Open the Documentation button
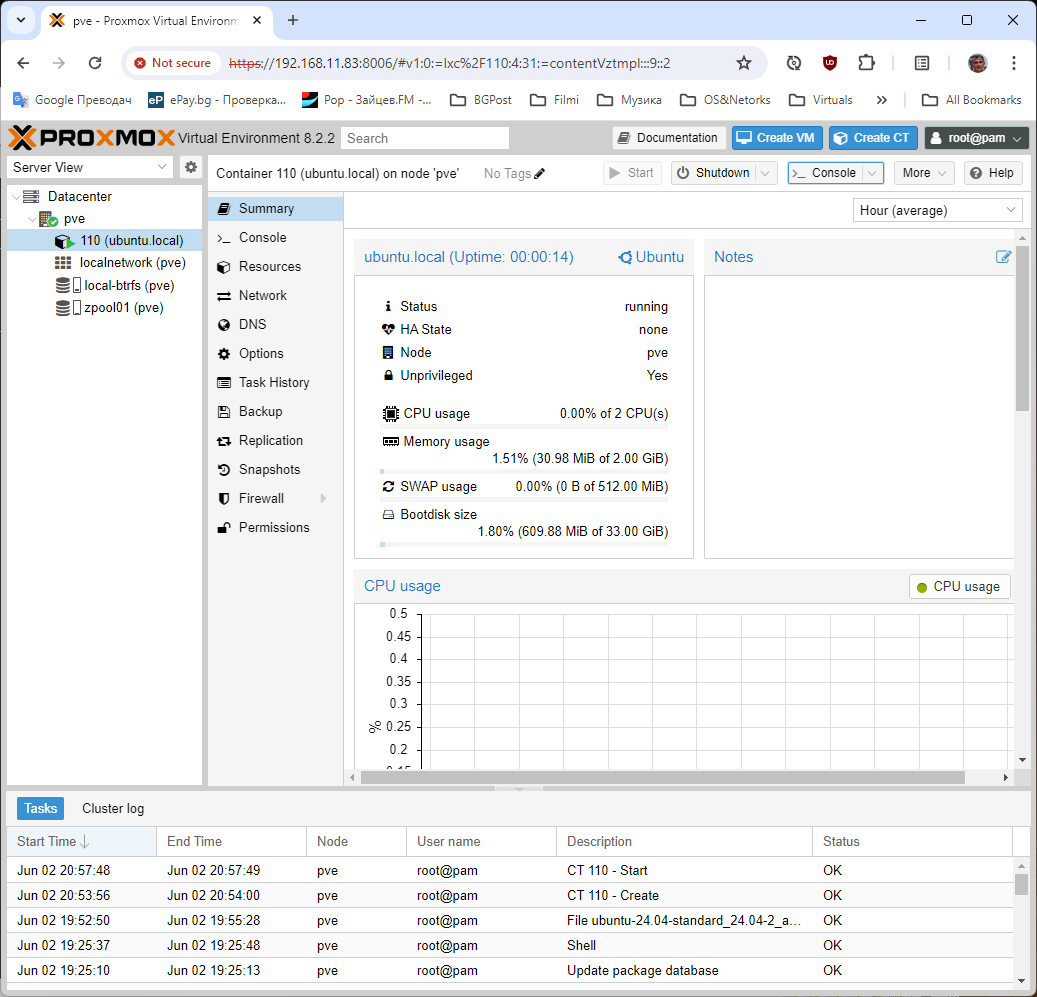The width and height of the screenshot is (1037, 997). coord(669,138)
